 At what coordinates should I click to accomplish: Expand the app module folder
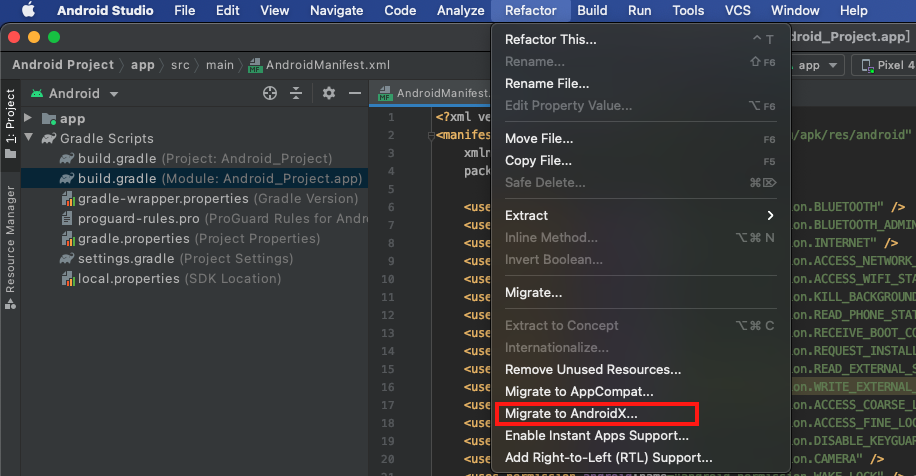click(28, 119)
